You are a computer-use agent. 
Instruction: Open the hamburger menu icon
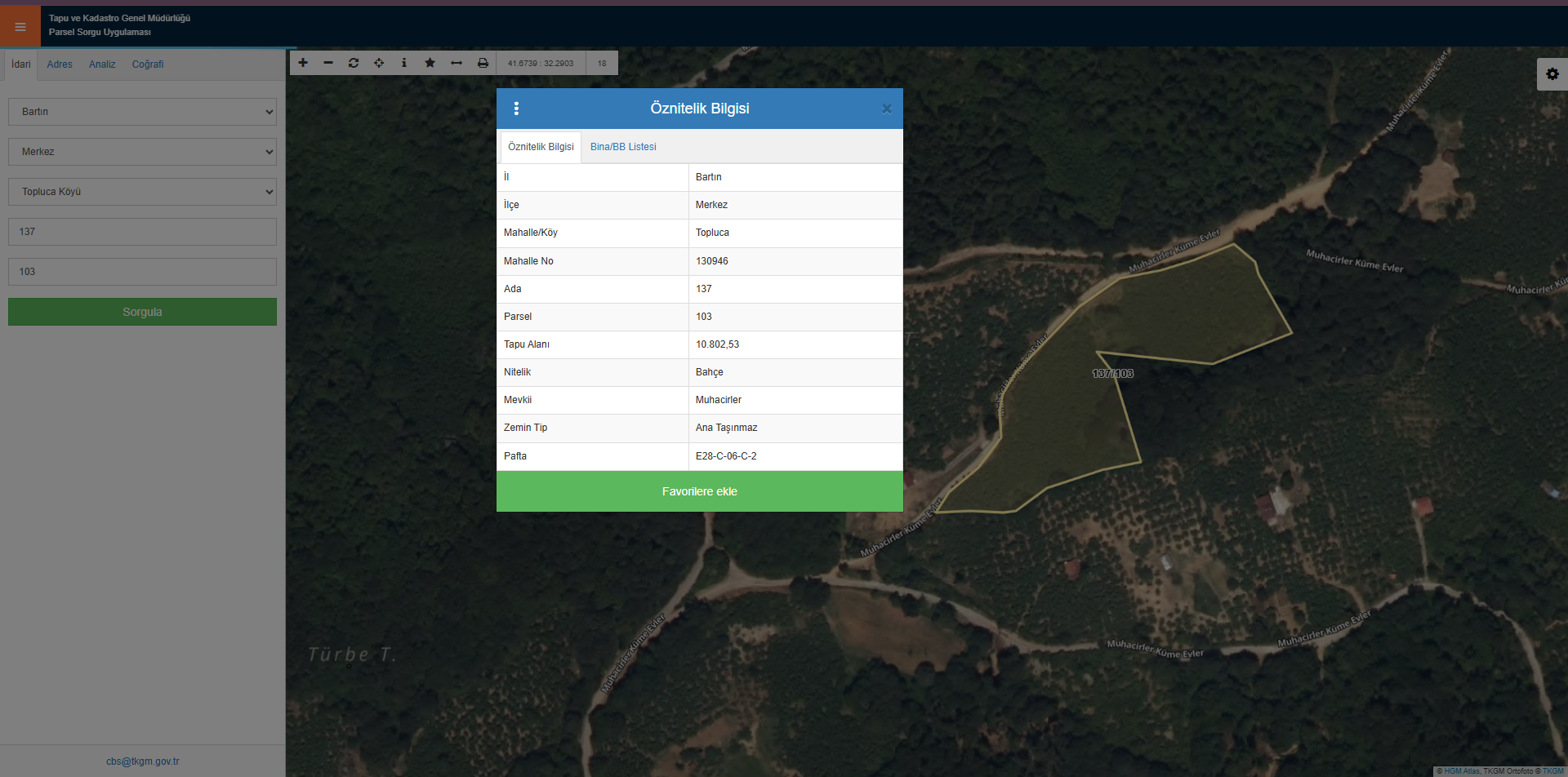(20, 27)
